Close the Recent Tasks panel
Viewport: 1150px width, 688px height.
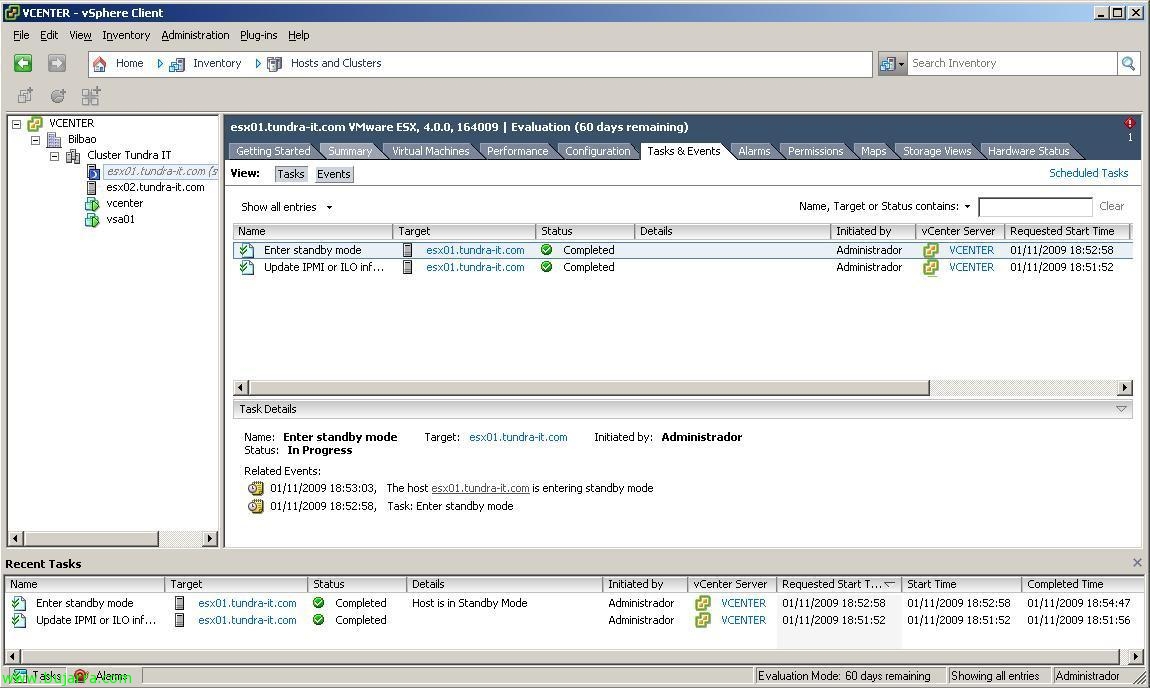(x=1137, y=563)
